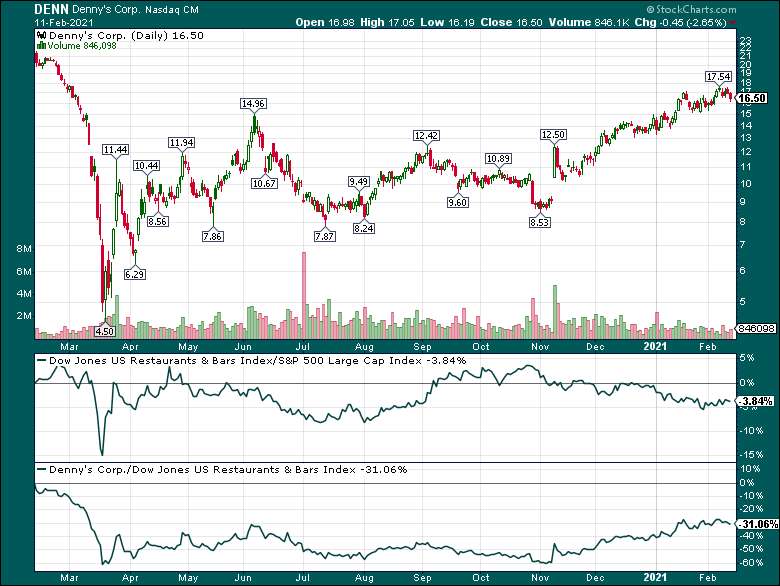Click the Denny's Corp./Dow Jones Restaurants legend
Screen dimensions: 780x586
click(228, 469)
